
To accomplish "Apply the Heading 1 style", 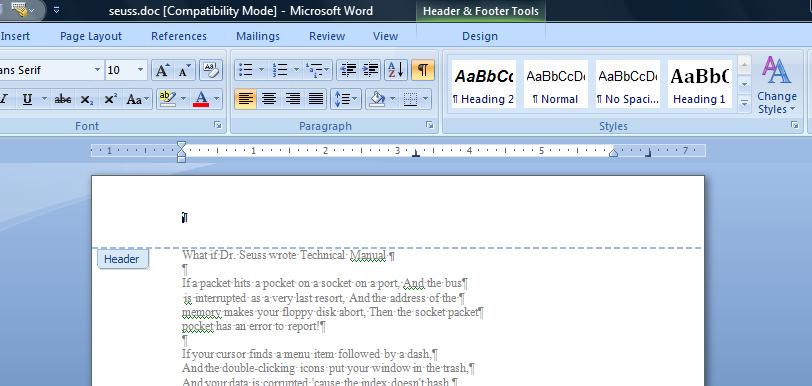I will coord(699,83).
